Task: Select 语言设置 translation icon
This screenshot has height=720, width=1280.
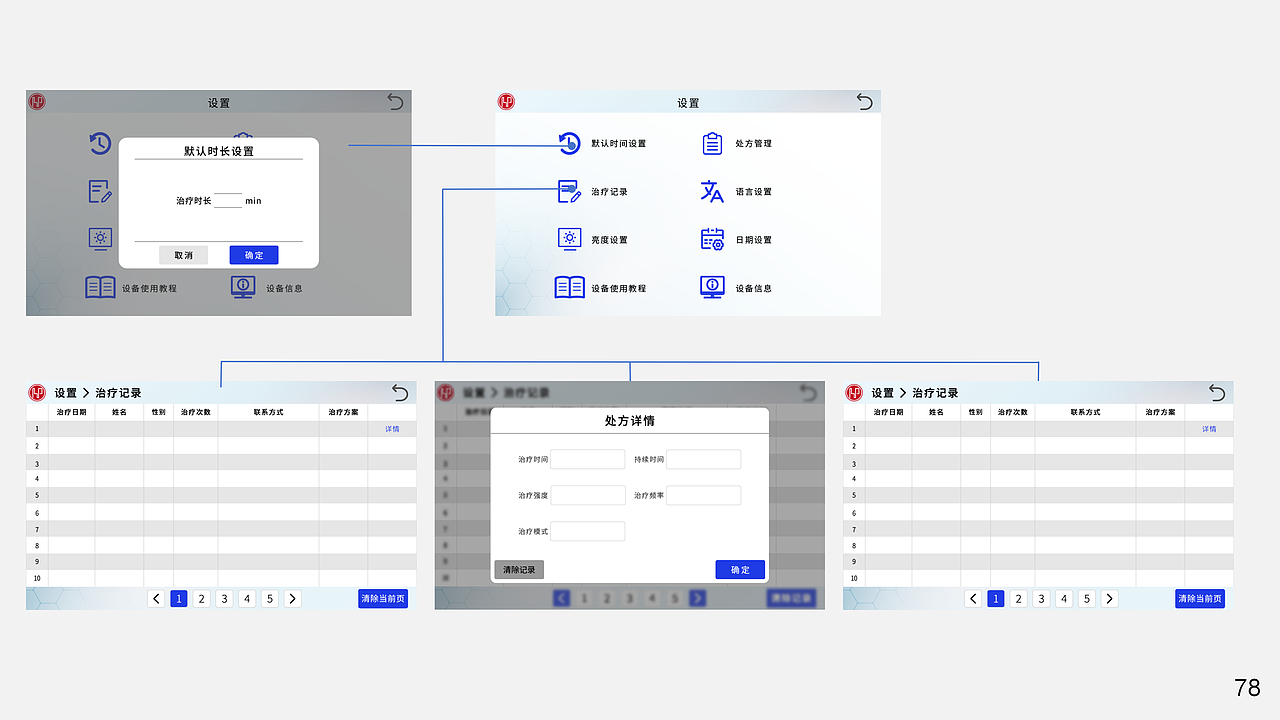Action: click(712, 191)
